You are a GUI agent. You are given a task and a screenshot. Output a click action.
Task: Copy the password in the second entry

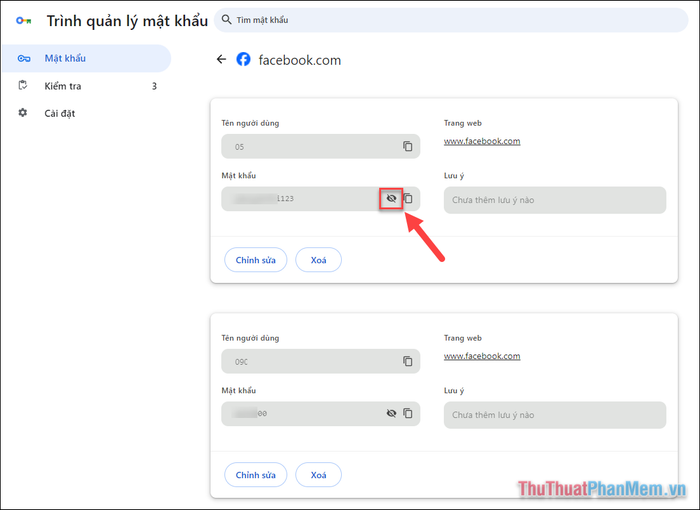[x=407, y=413]
